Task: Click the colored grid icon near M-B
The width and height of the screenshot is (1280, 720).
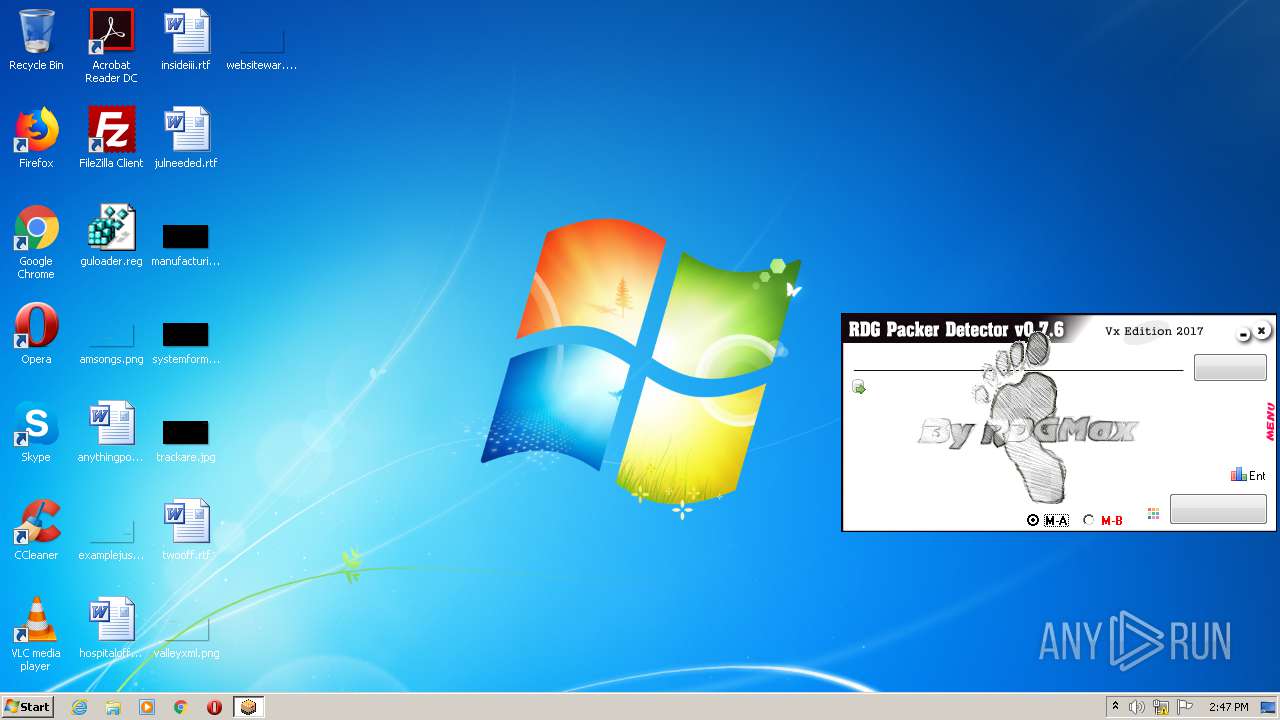Action: (1153, 513)
